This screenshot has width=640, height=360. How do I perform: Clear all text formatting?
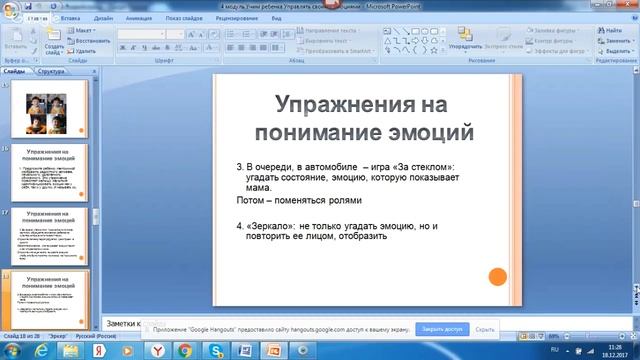[x=213, y=35]
